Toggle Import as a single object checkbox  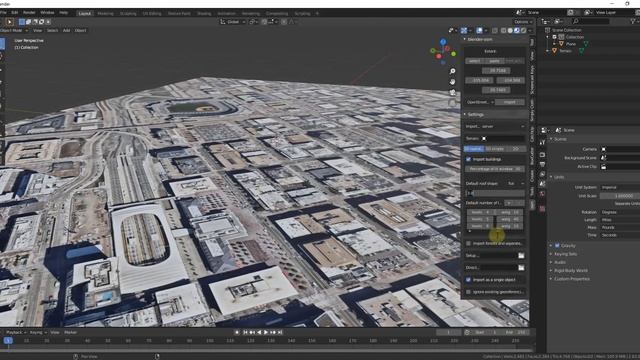(x=468, y=280)
